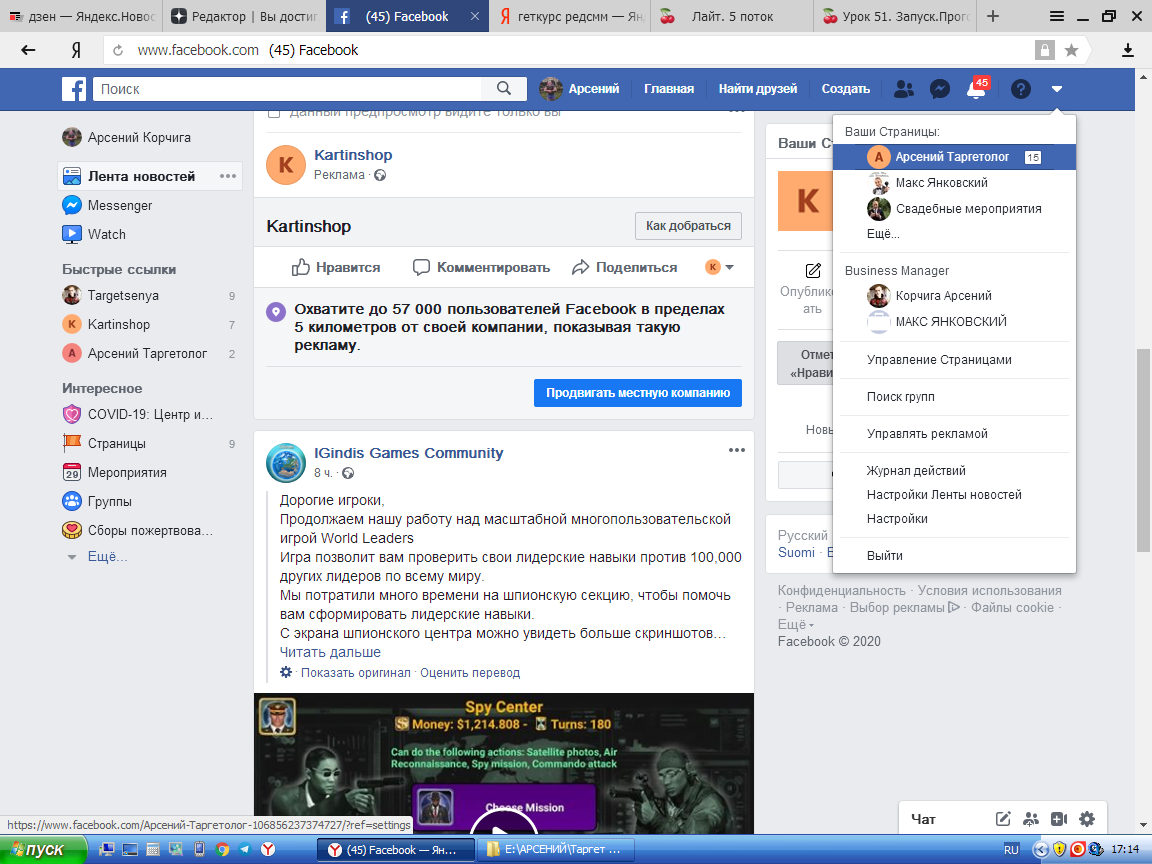This screenshot has height=864, width=1152.
Task: Expand Ещё in the left sidebar
Action: point(107,557)
